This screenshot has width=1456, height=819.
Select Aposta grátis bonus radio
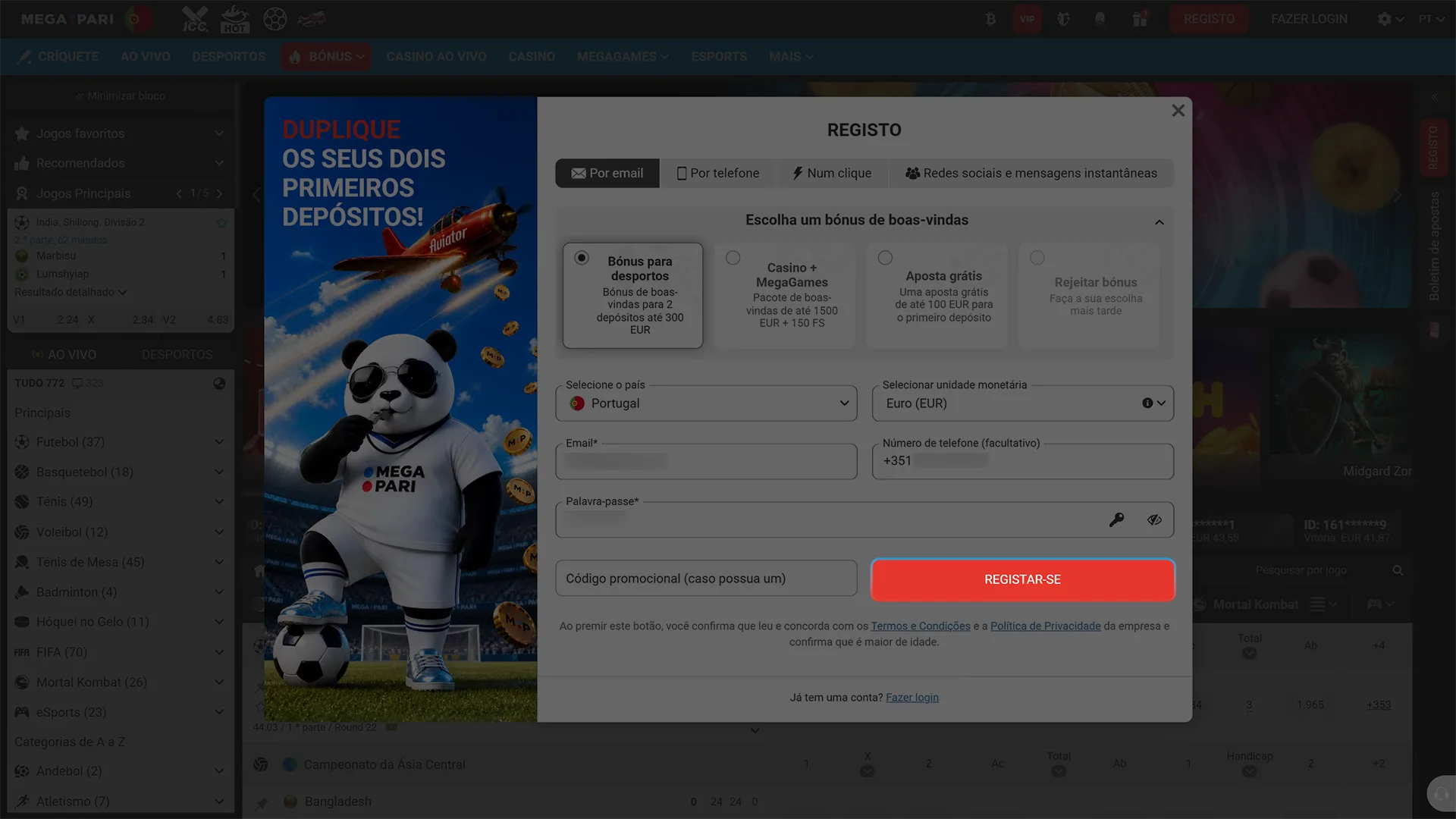(885, 258)
